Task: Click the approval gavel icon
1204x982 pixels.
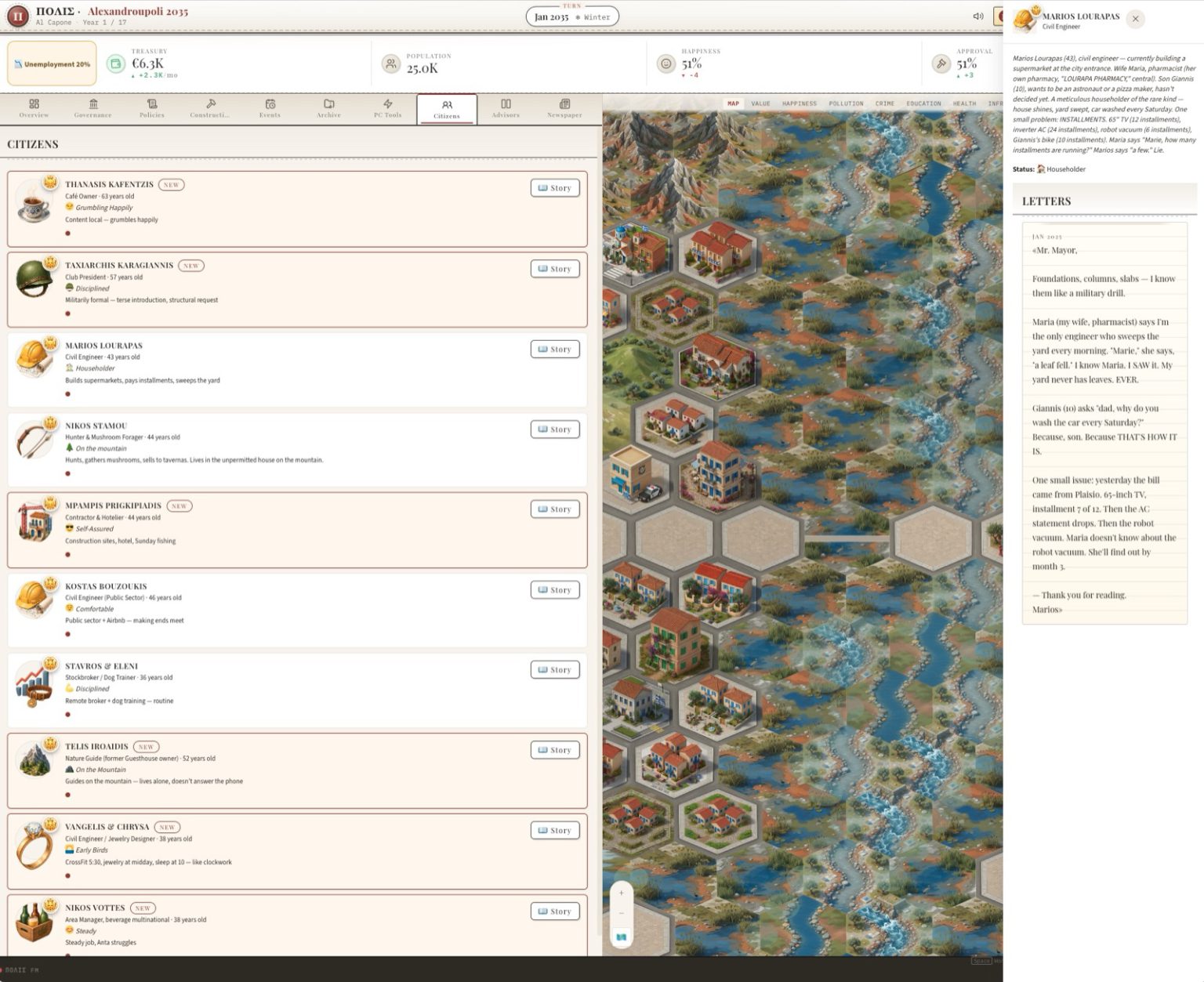Action: coord(941,64)
